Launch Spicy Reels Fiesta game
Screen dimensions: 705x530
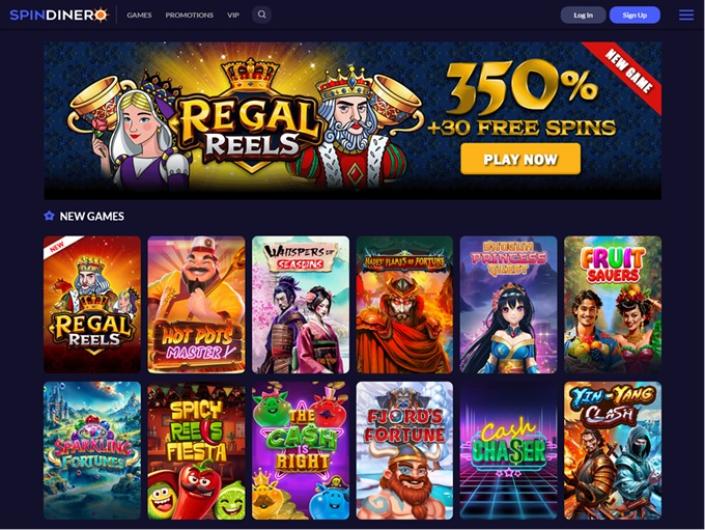click(196, 450)
